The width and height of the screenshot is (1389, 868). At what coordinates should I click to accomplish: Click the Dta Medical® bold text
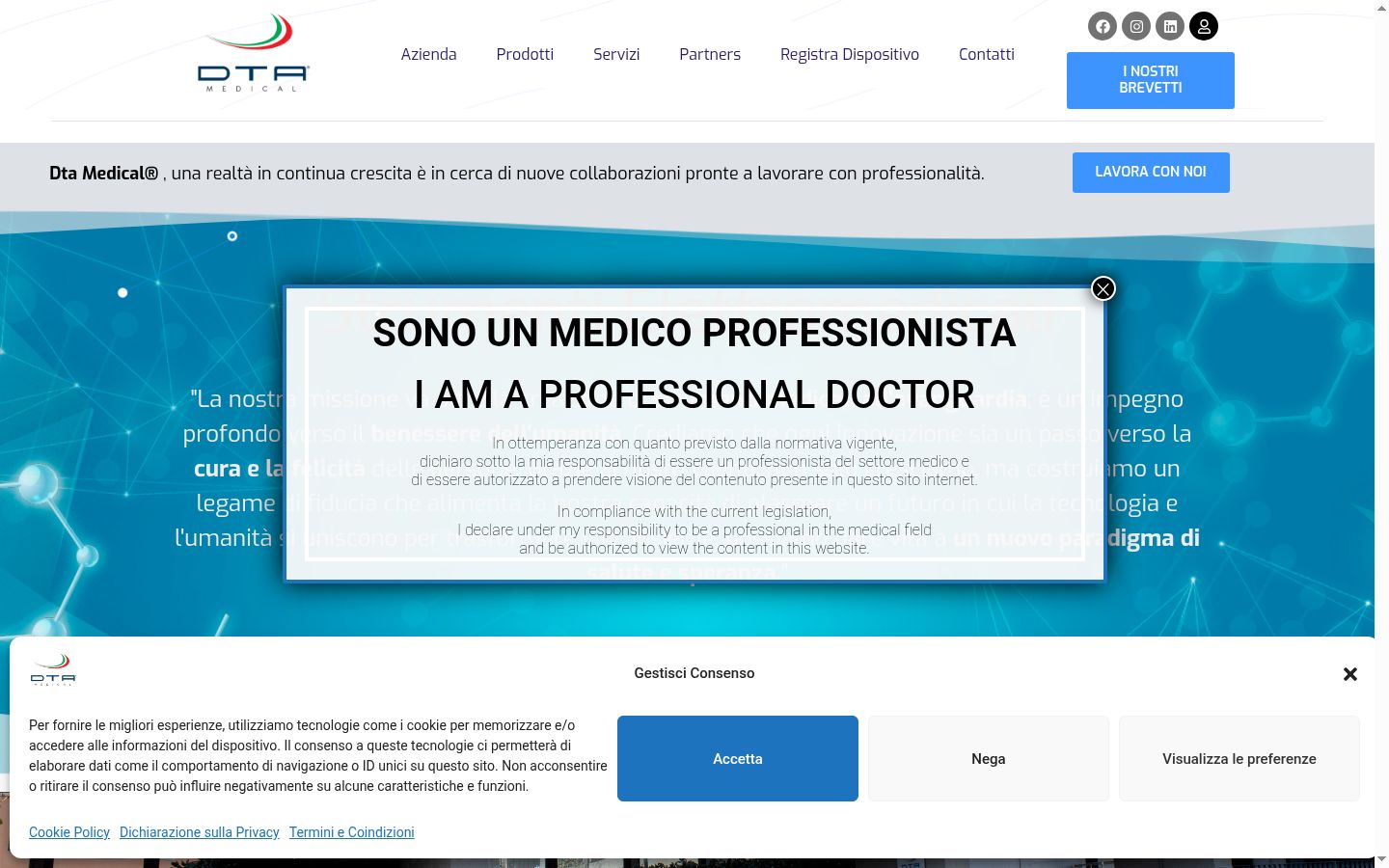click(x=104, y=174)
